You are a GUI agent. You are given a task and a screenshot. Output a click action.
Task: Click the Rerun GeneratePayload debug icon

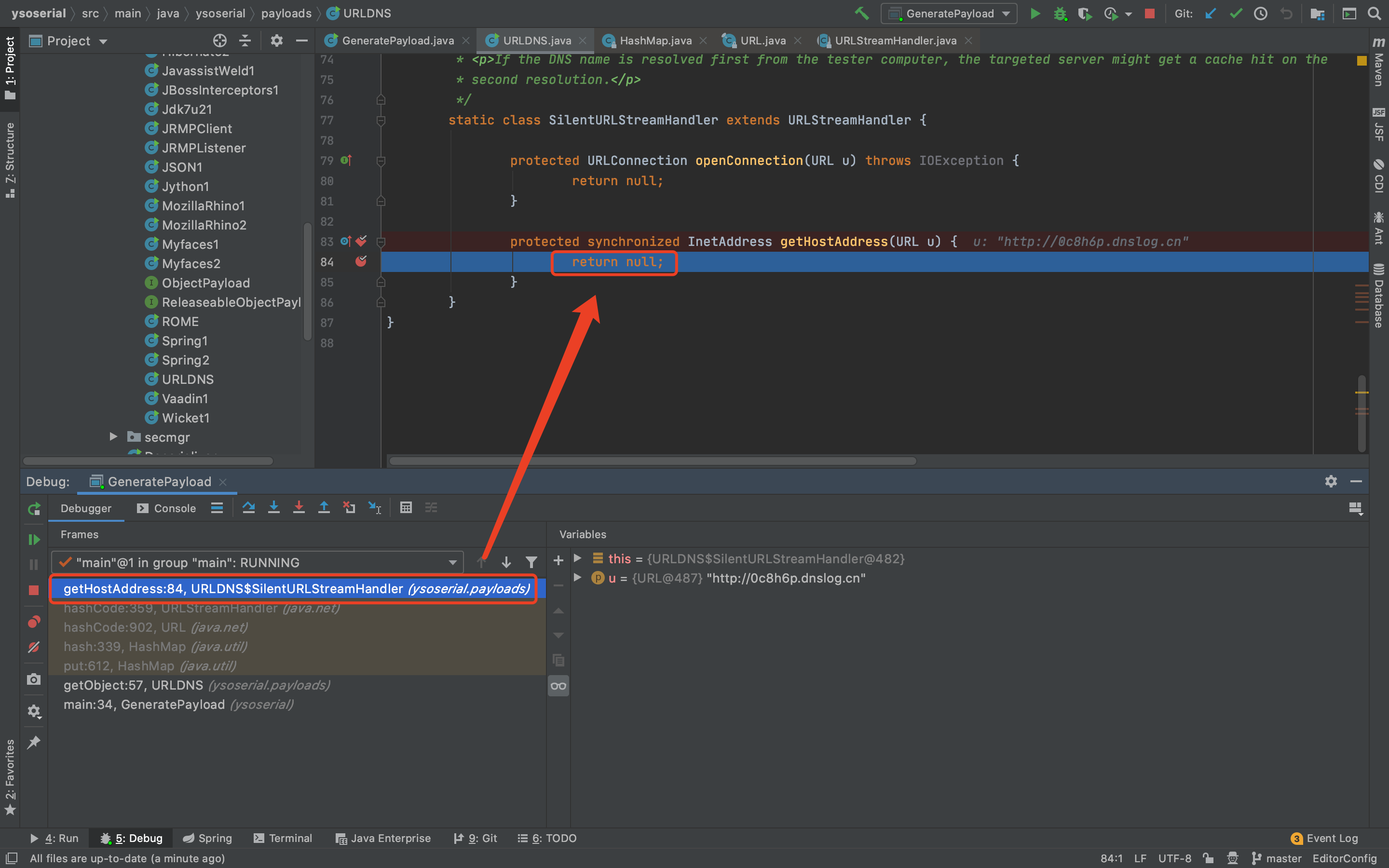[x=34, y=509]
